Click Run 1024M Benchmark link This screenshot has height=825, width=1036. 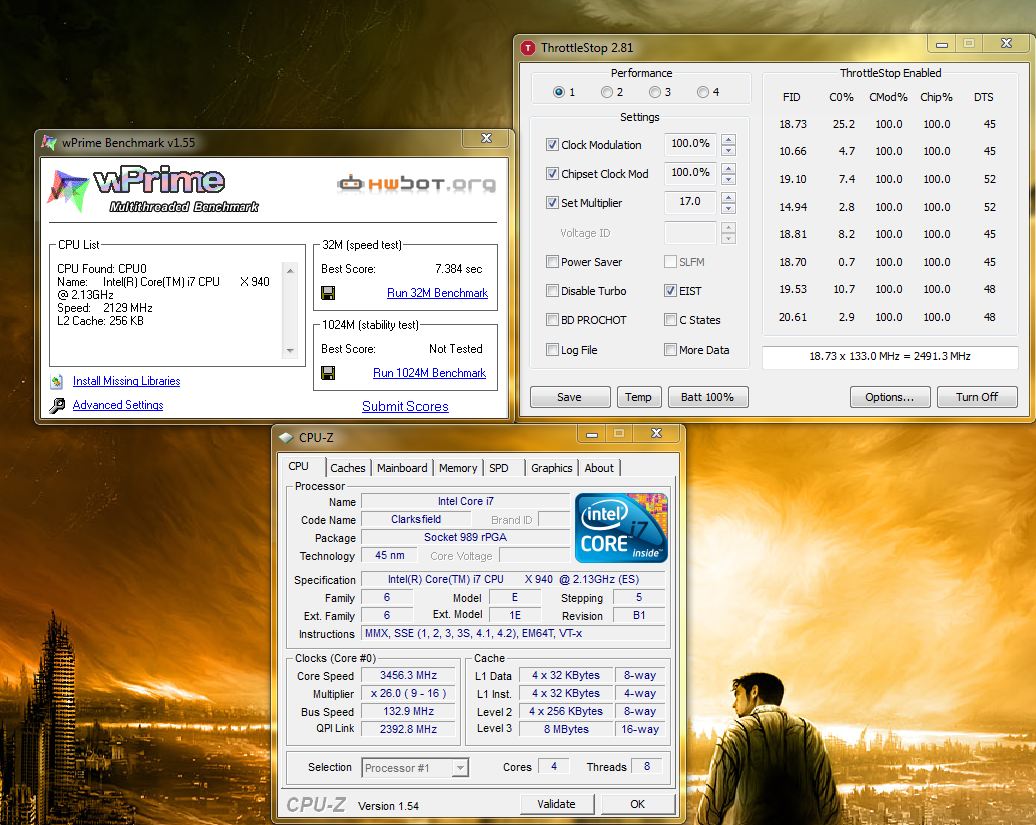(x=429, y=373)
